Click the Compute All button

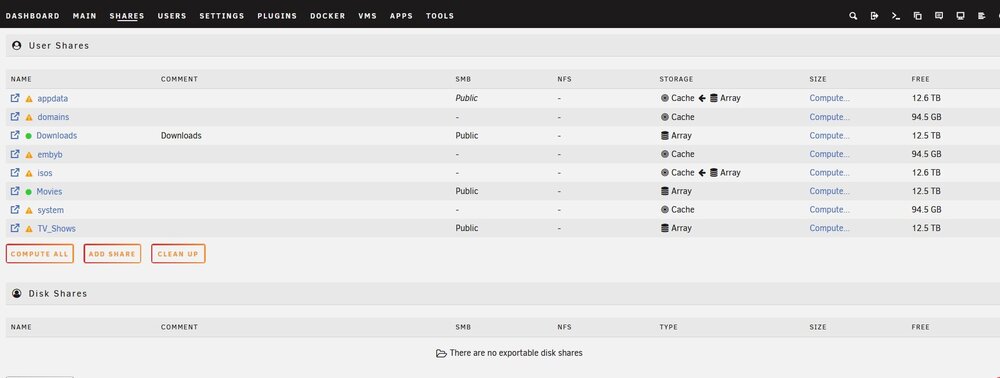coord(40,254)
